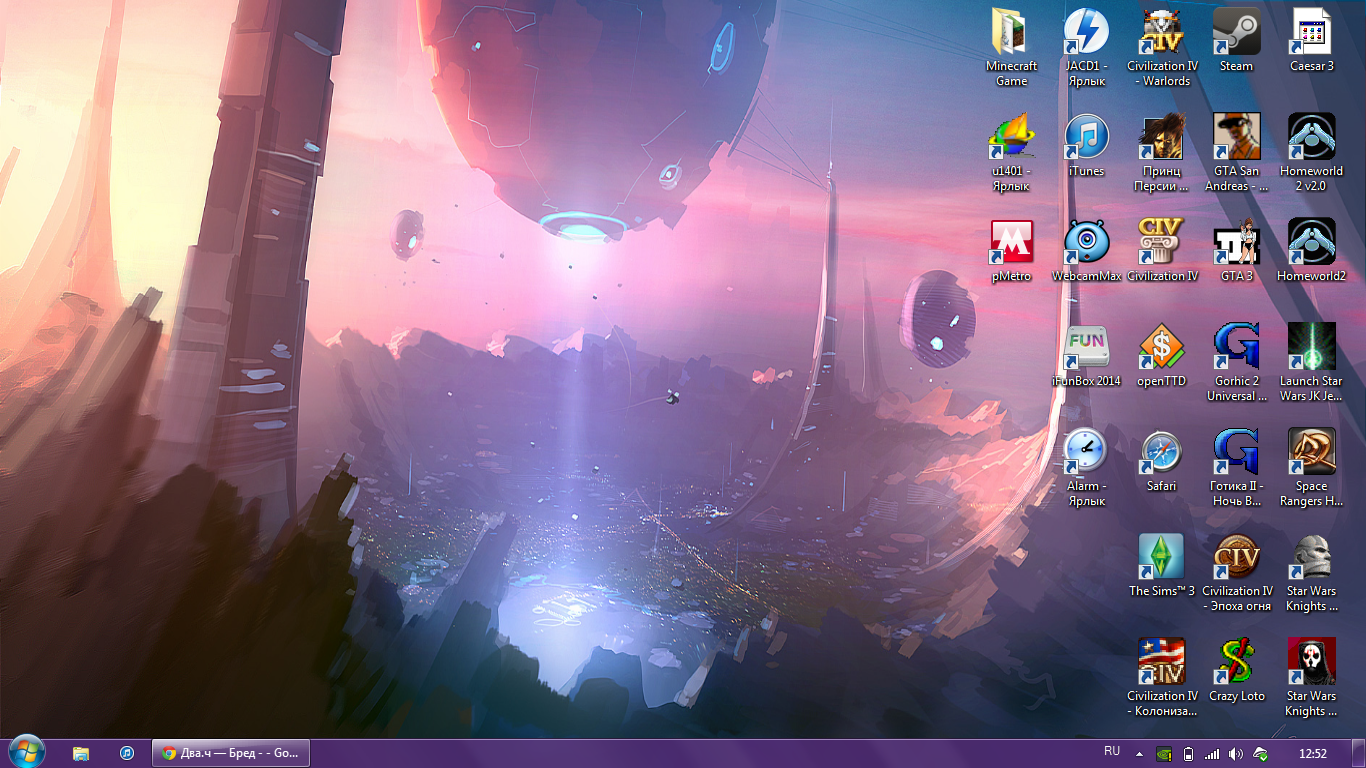Launch the WebcamMax shortcut
The image size is (1366, 768).
(1086, 250)
